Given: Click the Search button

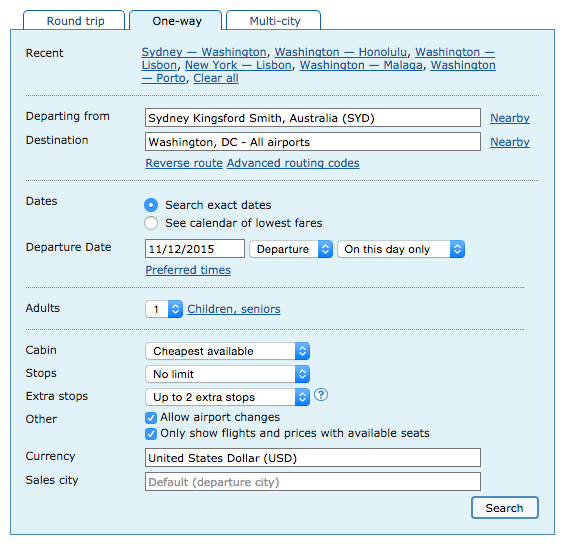Looking at the screenshot, I should [505, 508].
